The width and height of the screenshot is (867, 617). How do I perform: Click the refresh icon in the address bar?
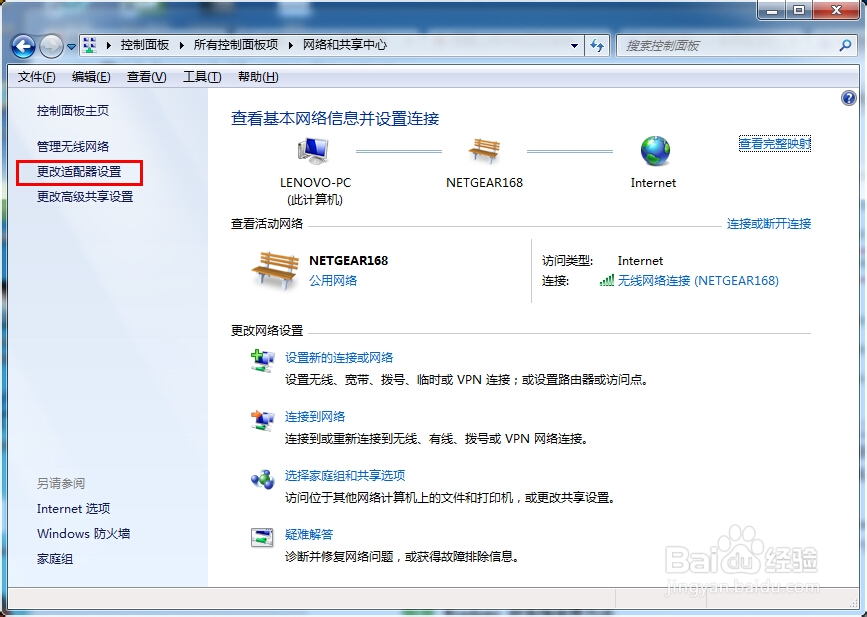[597, 45]
